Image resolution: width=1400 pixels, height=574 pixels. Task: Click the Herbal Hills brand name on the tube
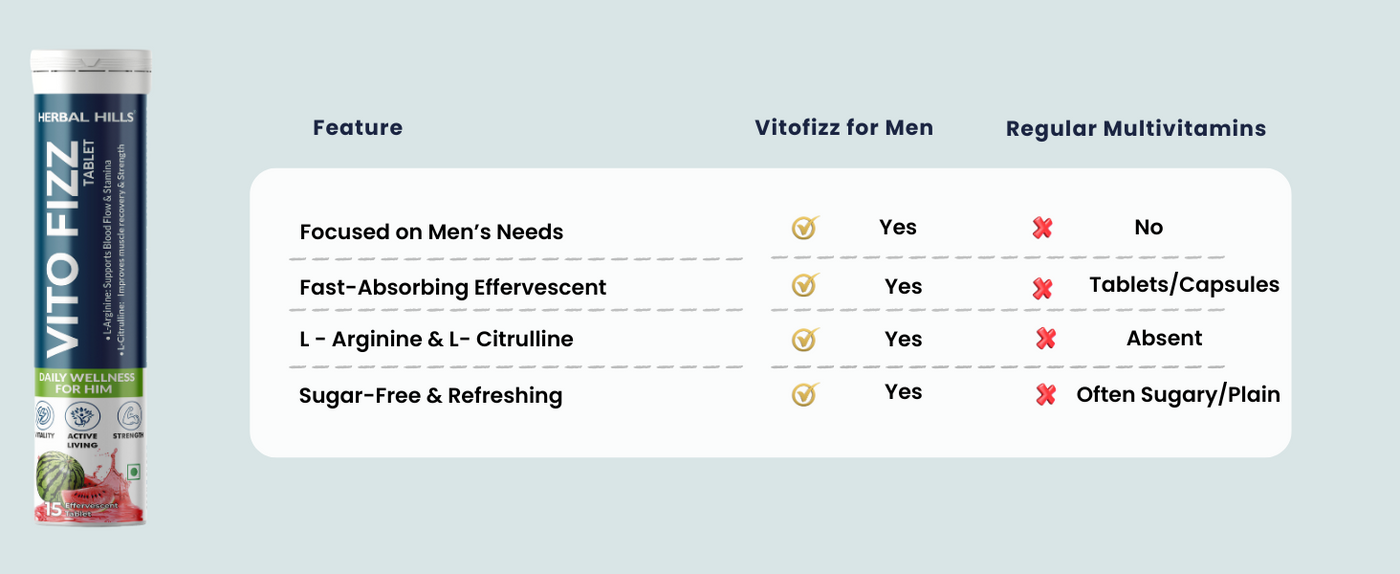[x=85, y=117]
